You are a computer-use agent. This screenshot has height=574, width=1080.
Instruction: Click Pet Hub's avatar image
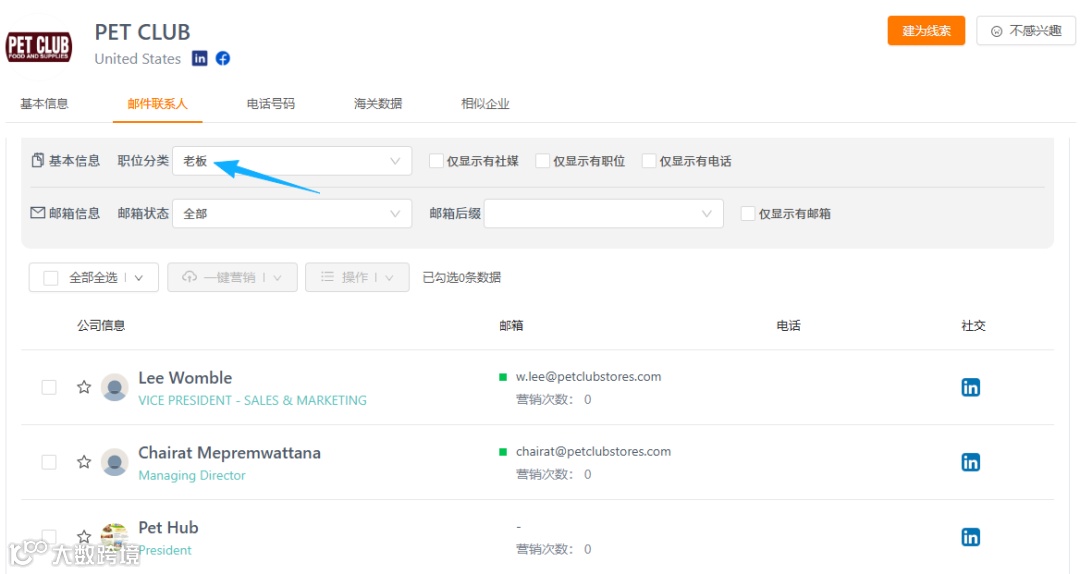(114, 537)
